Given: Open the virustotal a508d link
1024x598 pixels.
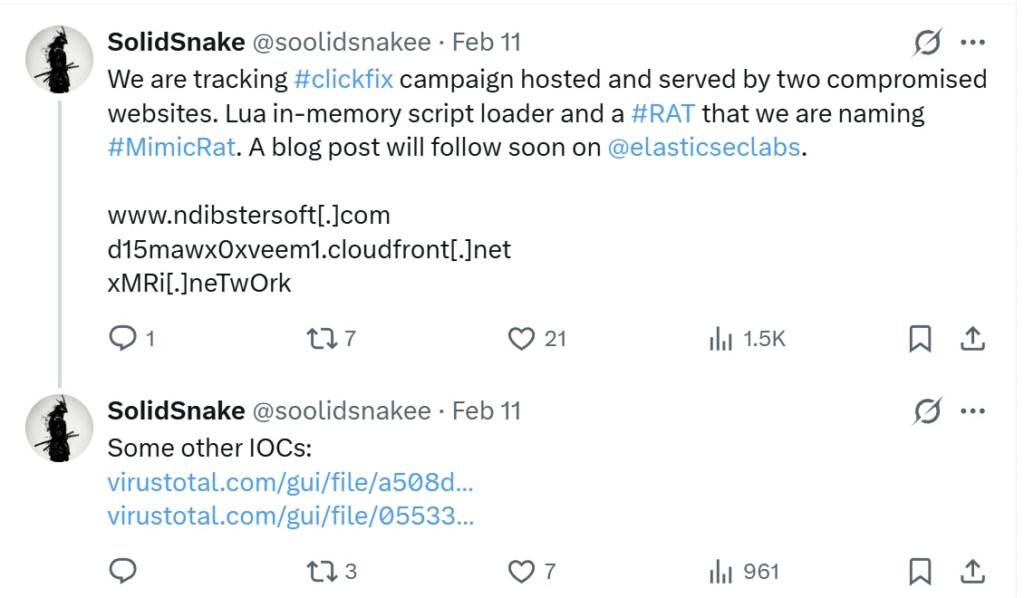Looking at the screenshot, I should 290,482.
